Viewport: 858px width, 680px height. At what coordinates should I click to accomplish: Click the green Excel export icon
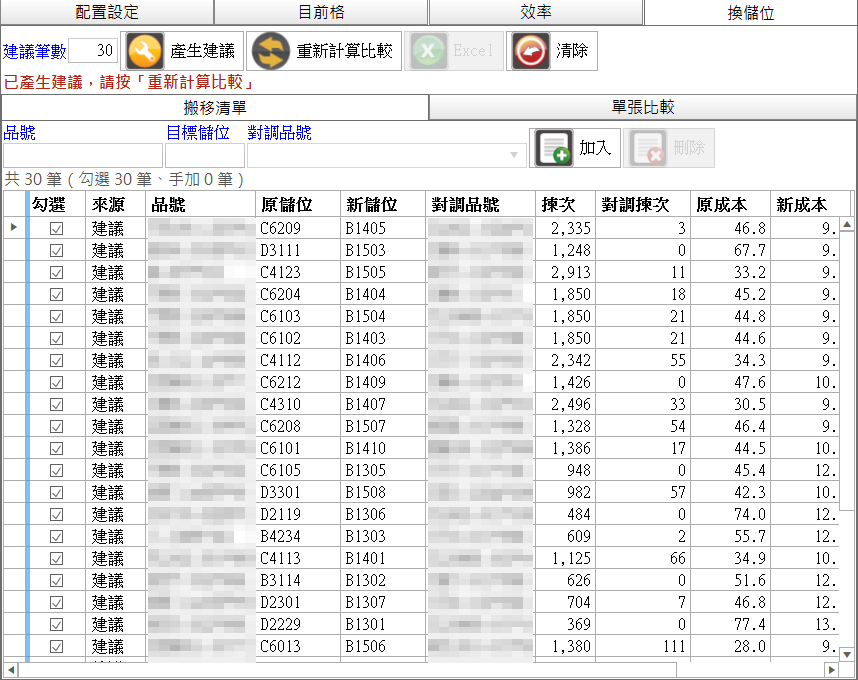(x=428, y=51)
